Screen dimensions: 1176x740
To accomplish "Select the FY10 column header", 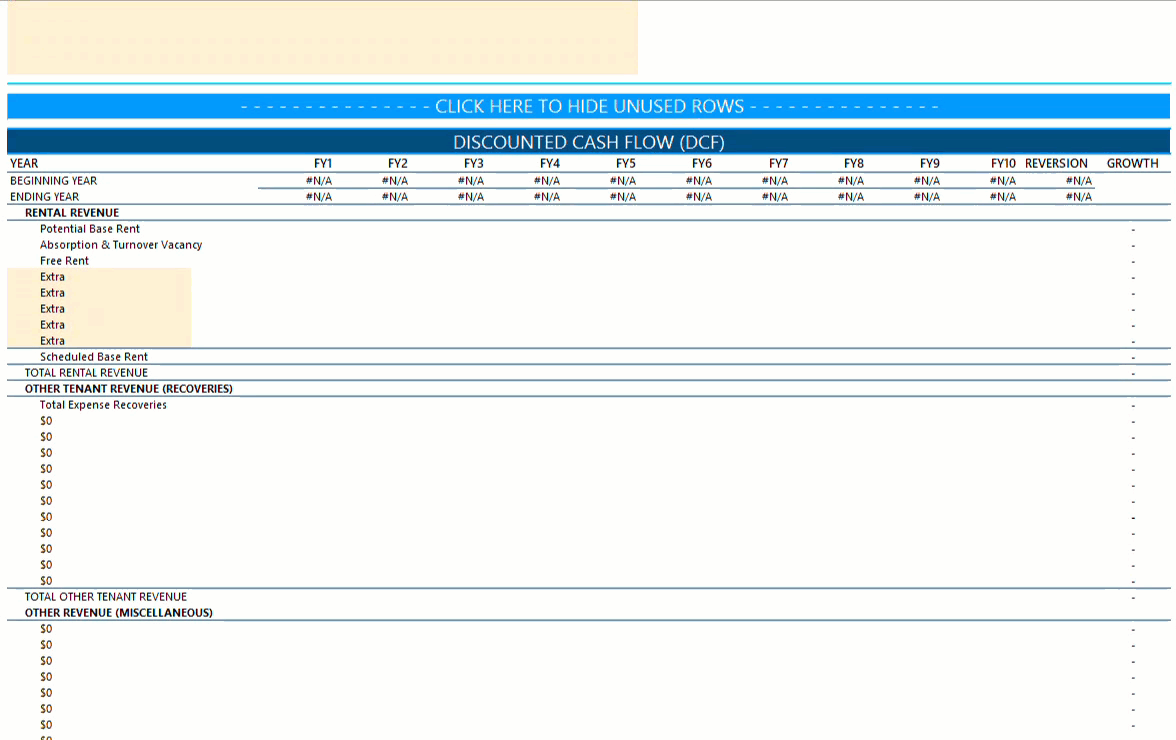I will tap(1003, 163).
